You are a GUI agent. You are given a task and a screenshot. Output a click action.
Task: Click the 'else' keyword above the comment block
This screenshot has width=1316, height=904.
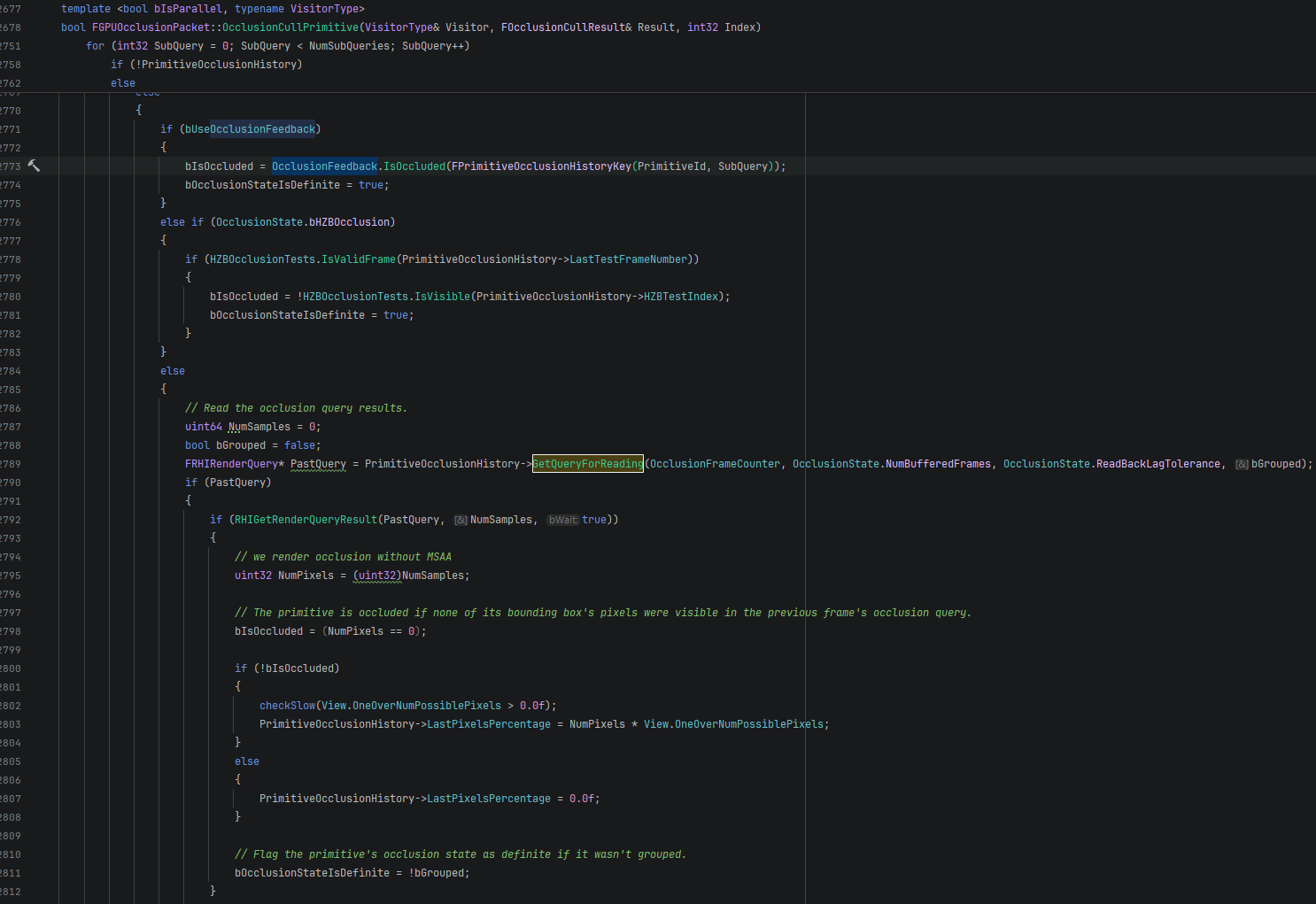coord(173,371)
